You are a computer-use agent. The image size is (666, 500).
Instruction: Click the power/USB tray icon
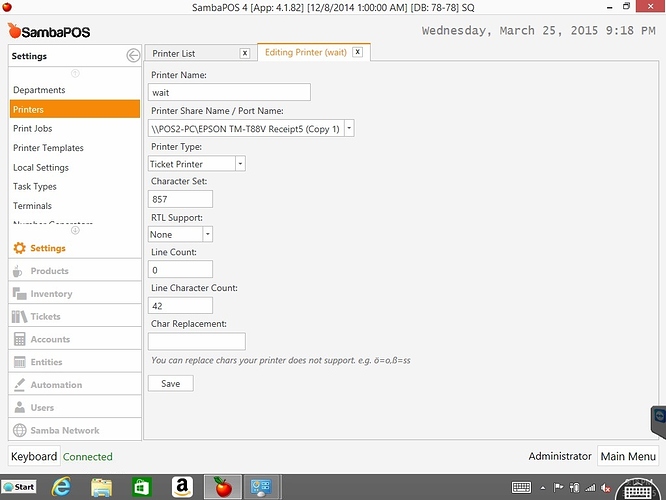point(574,488)
